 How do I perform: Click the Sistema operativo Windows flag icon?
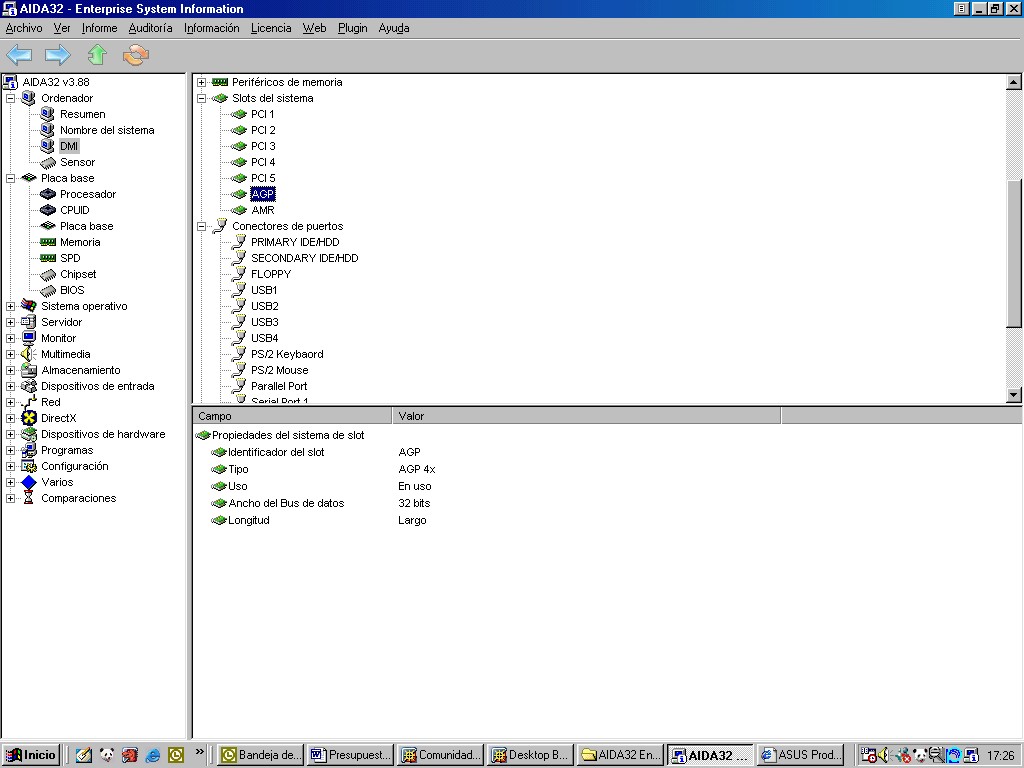pyautogui.click(x=29, y=306)
